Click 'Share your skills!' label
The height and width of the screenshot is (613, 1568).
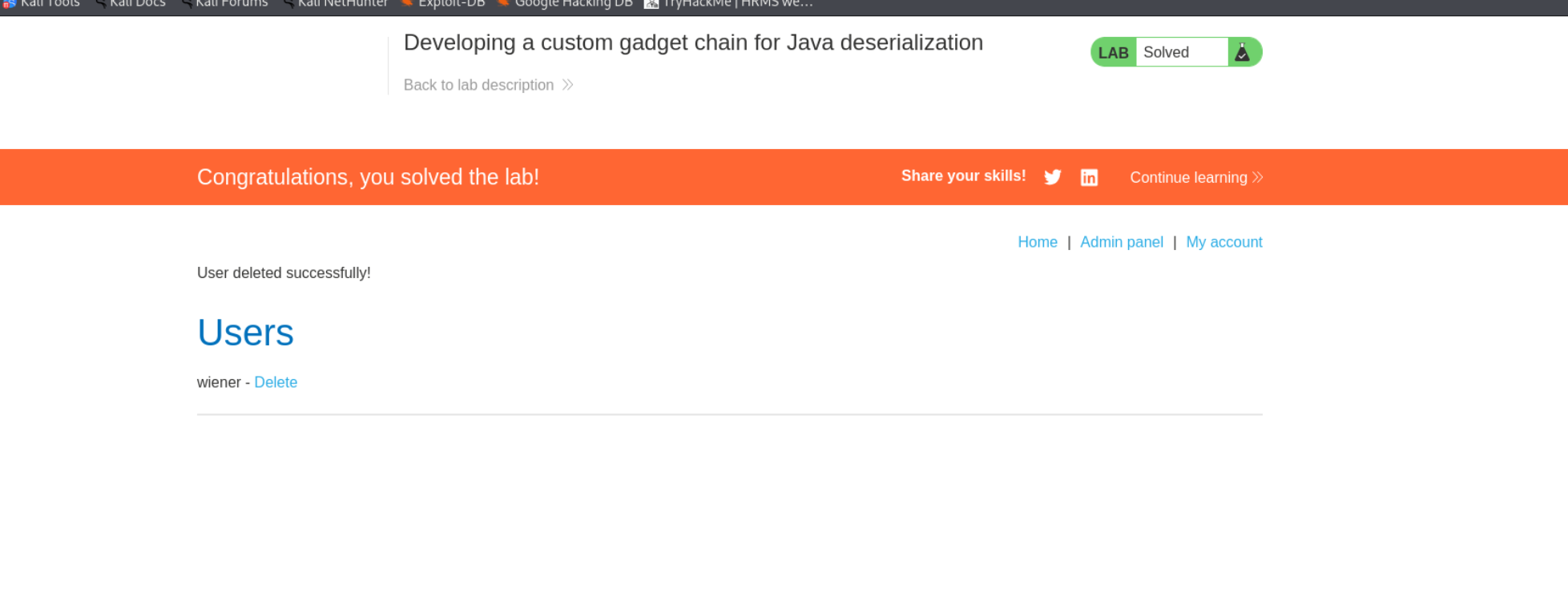tap(963, 176)
